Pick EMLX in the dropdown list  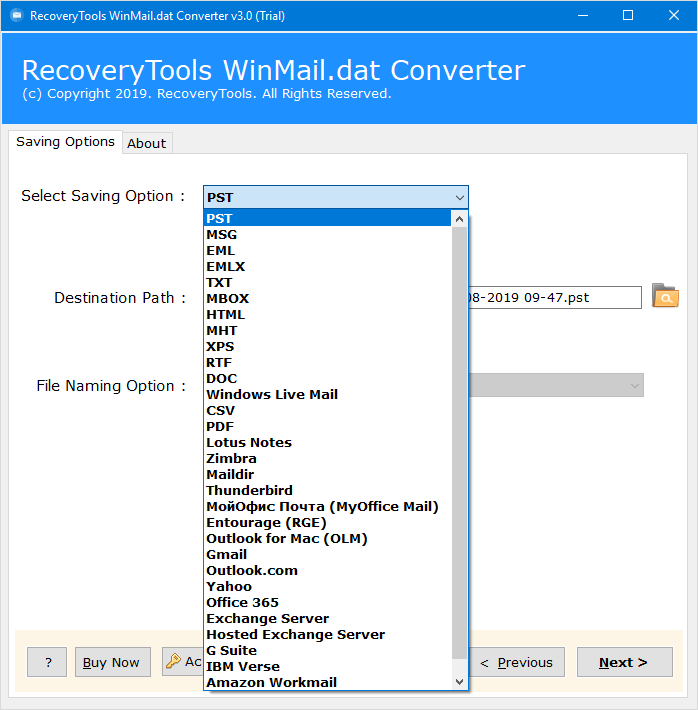(x=327, y=266)
